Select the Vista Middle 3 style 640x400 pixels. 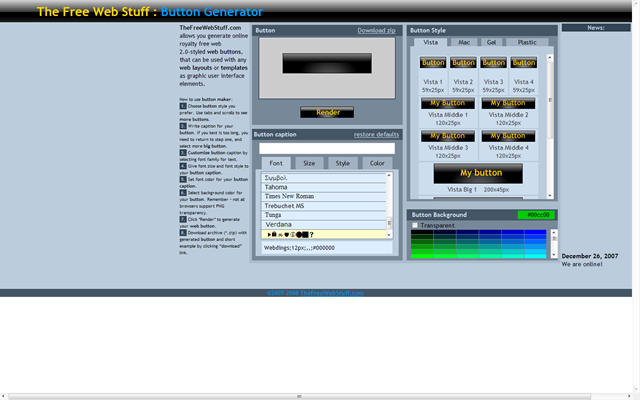(447, 136)
